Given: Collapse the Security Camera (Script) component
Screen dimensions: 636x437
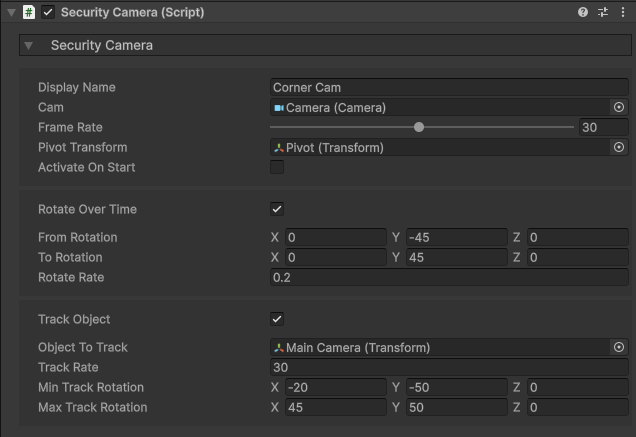Looking at the screenshot, I should click(11, 12).
